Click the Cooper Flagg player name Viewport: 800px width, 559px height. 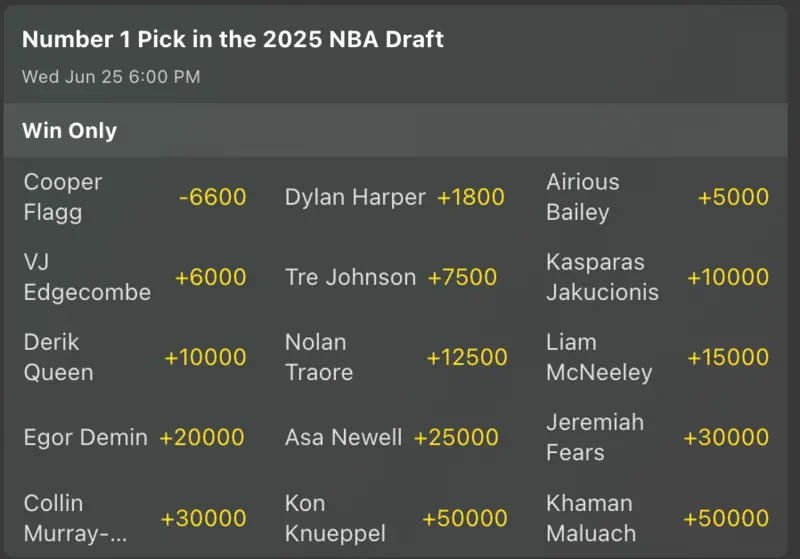point(63,197)
